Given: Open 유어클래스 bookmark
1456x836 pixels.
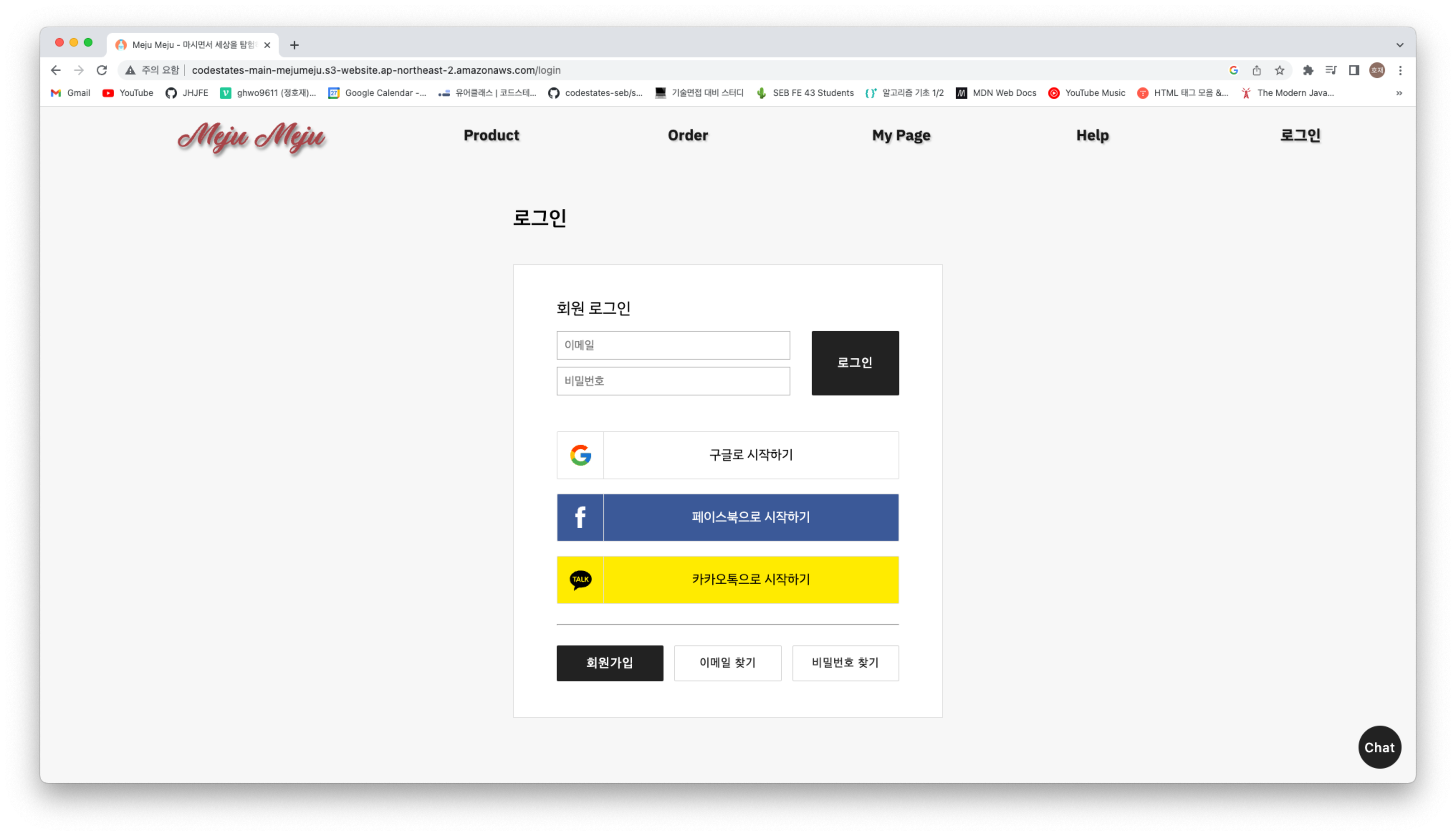Looking at the screenshot, I should [488, 93].
